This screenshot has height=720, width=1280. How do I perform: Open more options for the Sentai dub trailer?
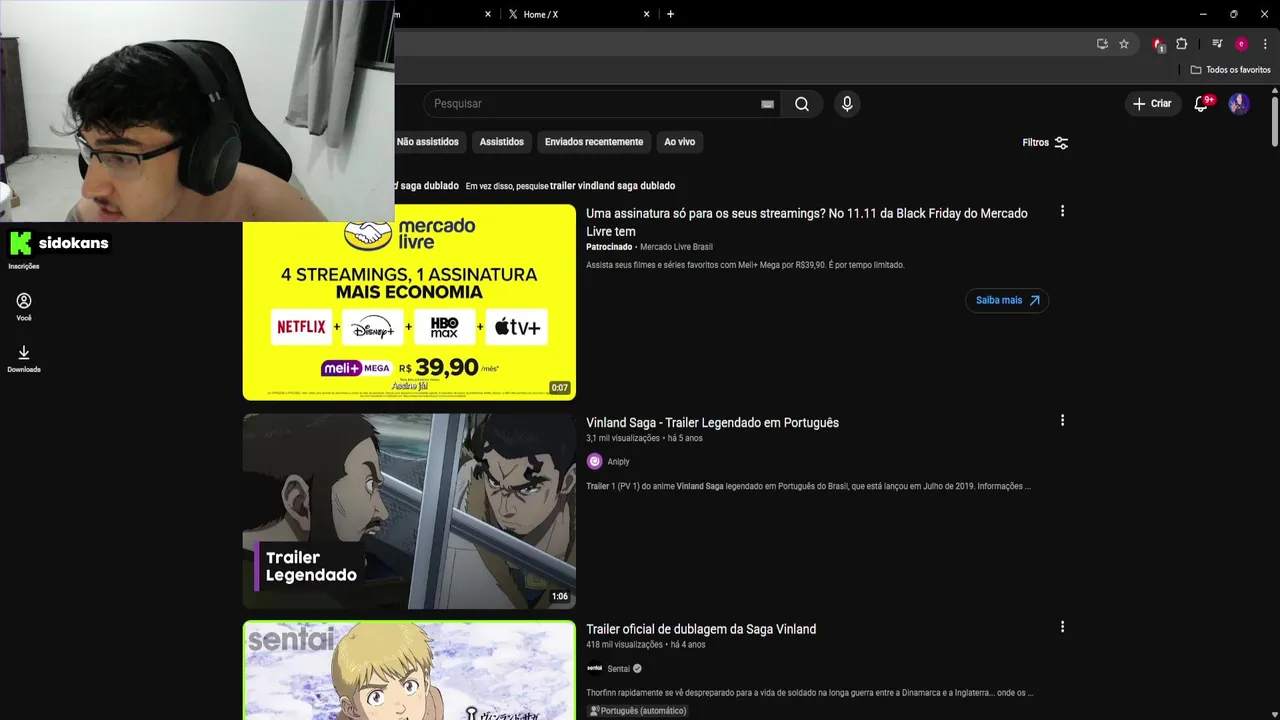click(1062, 627)
